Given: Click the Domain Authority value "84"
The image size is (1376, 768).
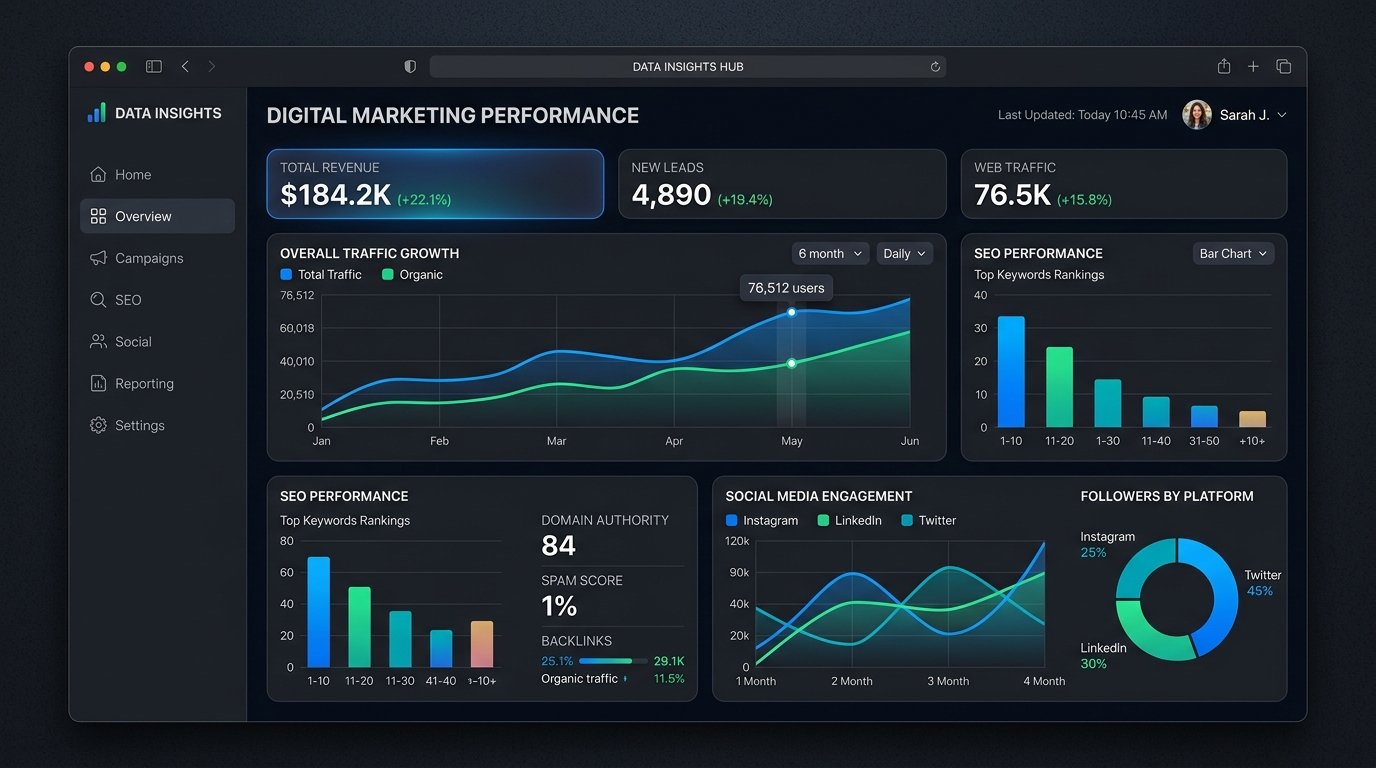Looking at the screenshot, I should click(558, 546).
